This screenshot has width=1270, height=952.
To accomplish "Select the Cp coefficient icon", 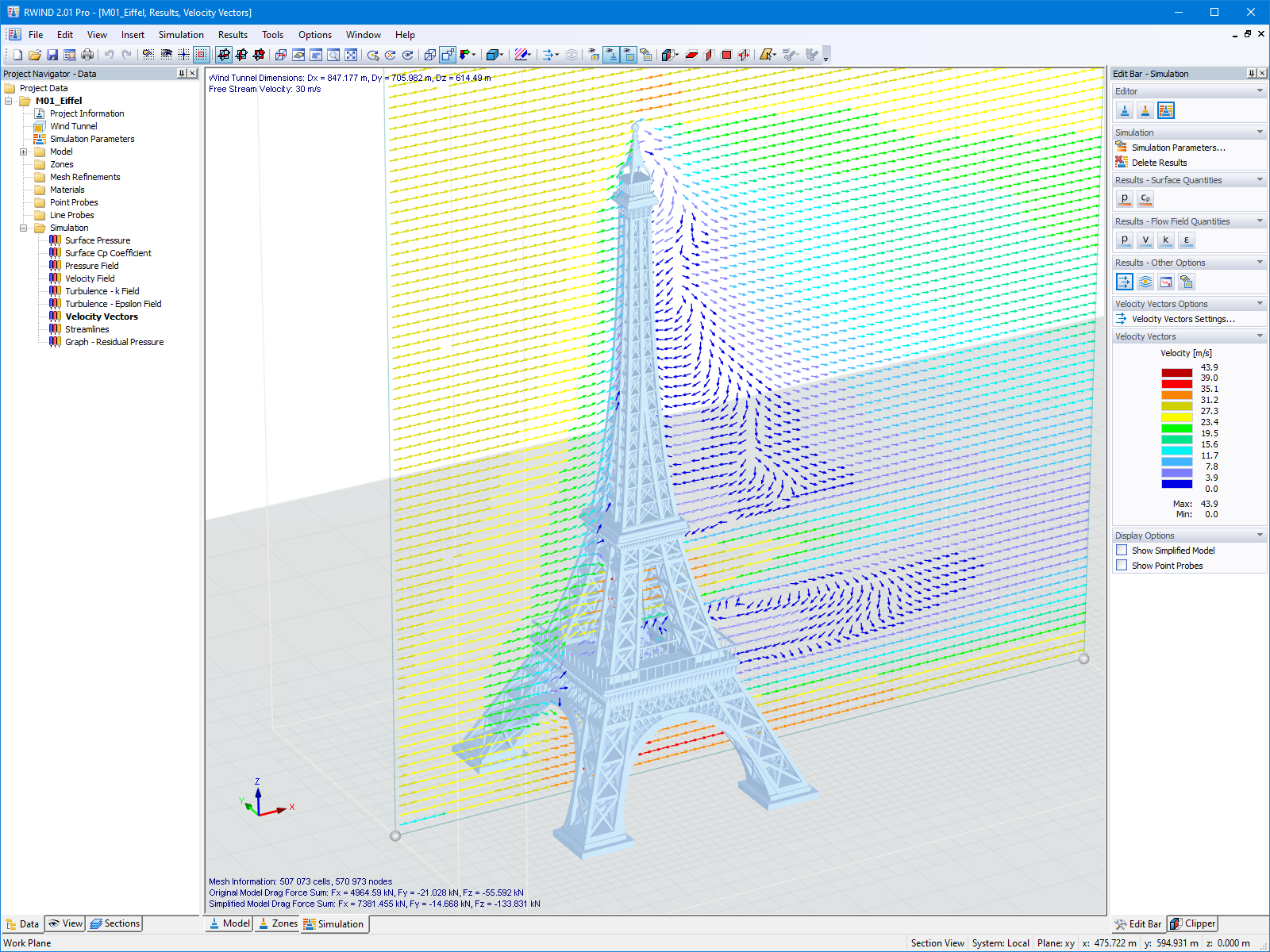I will 1145,199.
